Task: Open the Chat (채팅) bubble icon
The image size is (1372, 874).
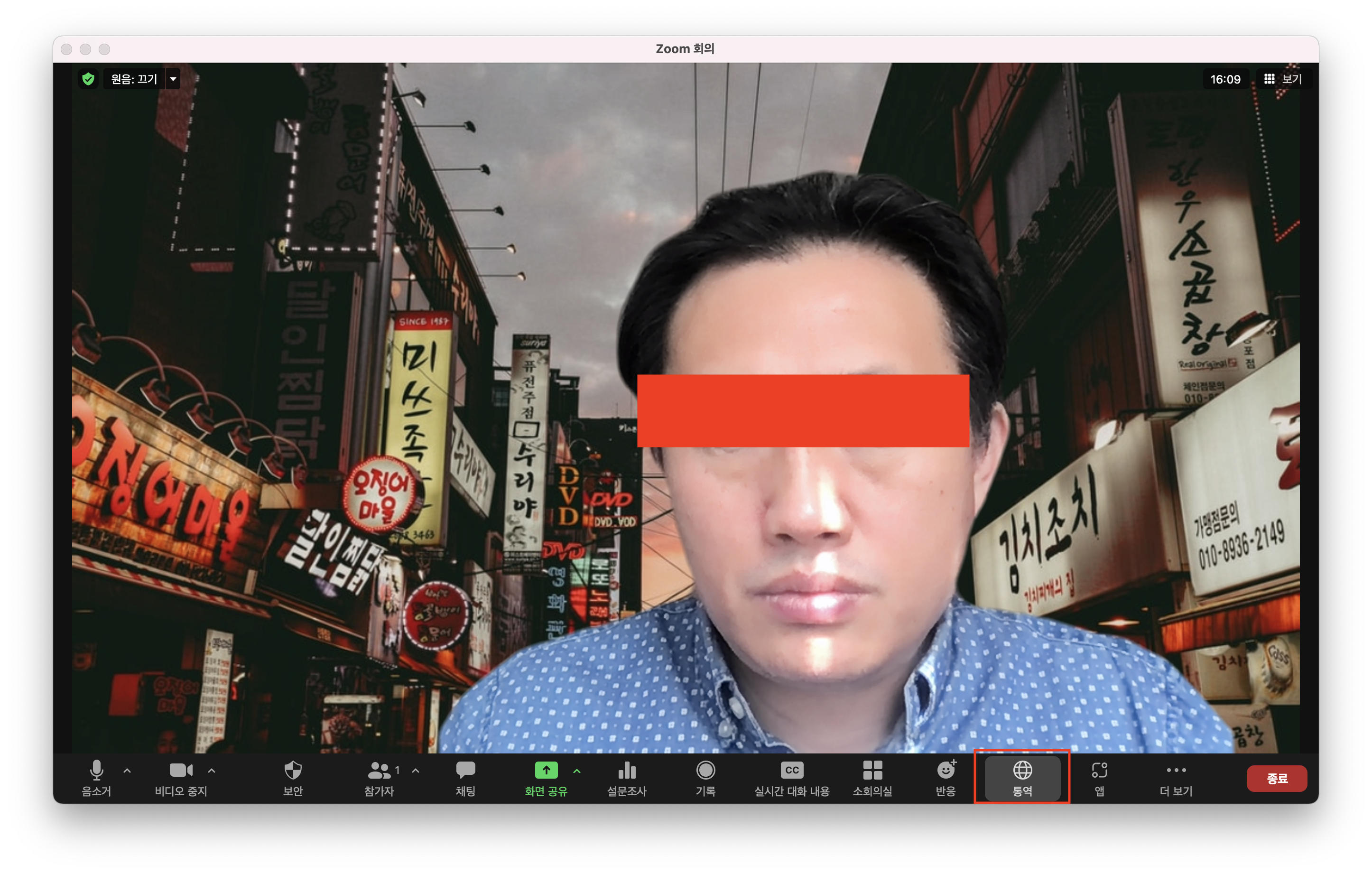Action: [x=465, y=770]
